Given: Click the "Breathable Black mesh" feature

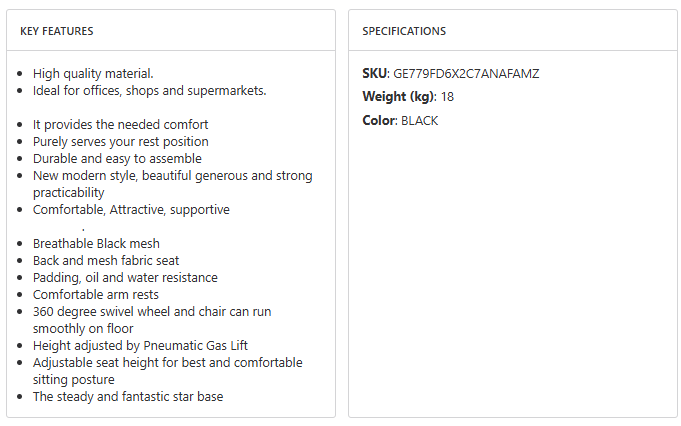Looking at the screenshot, I should [96, 244].
